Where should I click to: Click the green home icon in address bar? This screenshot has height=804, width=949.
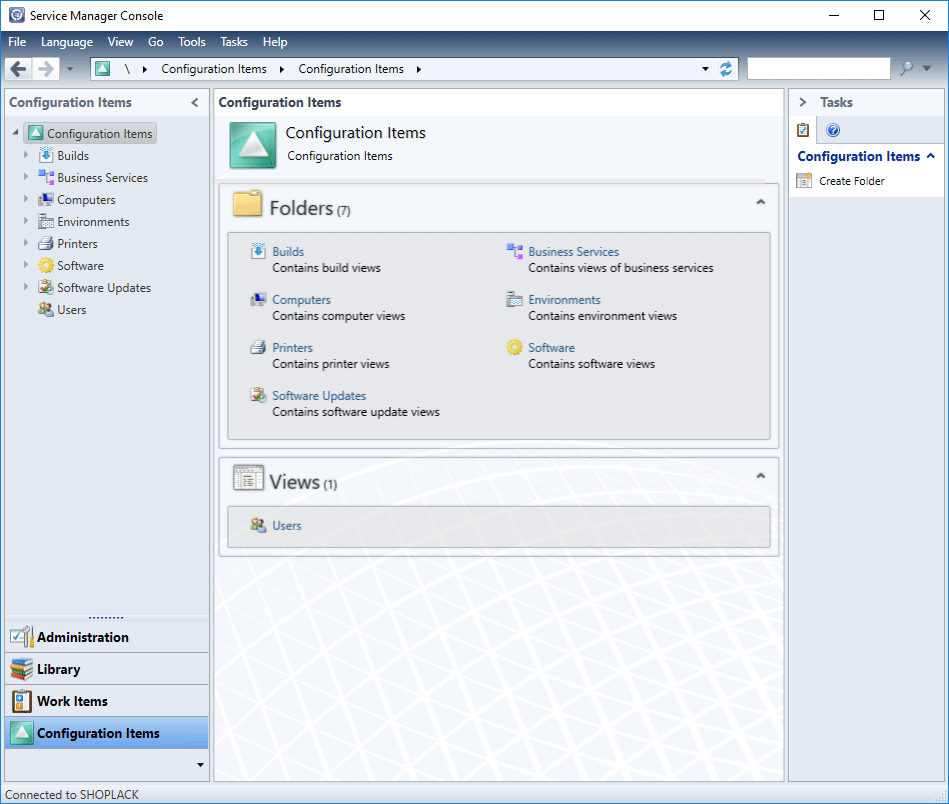click(x=103, y=69)
